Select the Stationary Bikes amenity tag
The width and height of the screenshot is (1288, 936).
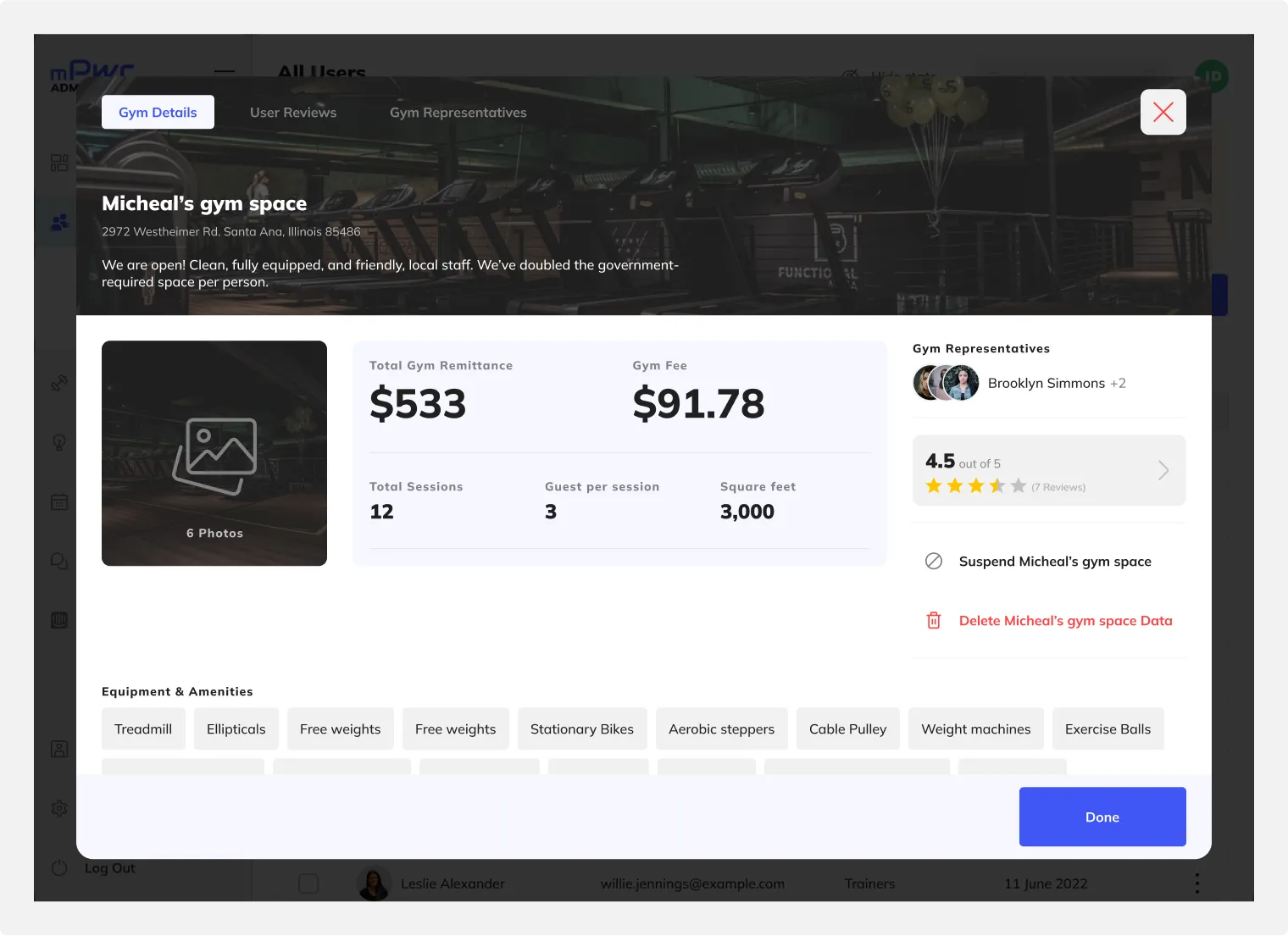tap(582, 728)
